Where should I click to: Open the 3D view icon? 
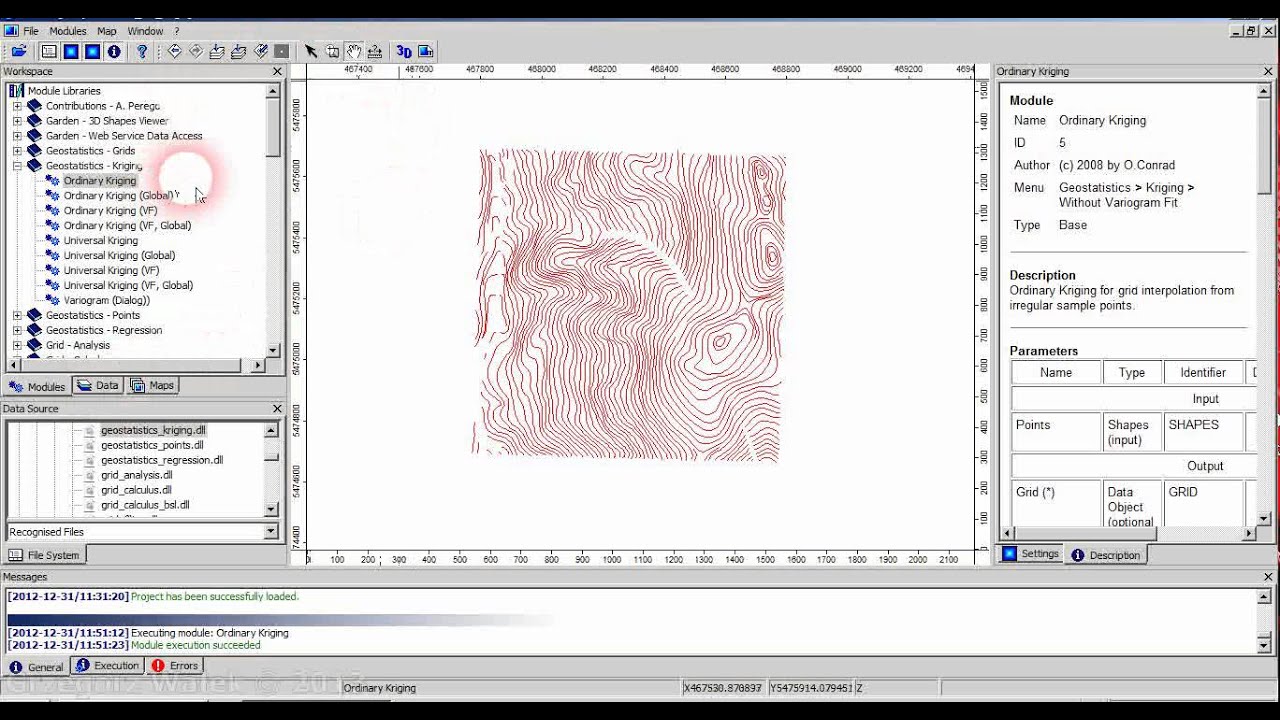[x=404, y=51]
